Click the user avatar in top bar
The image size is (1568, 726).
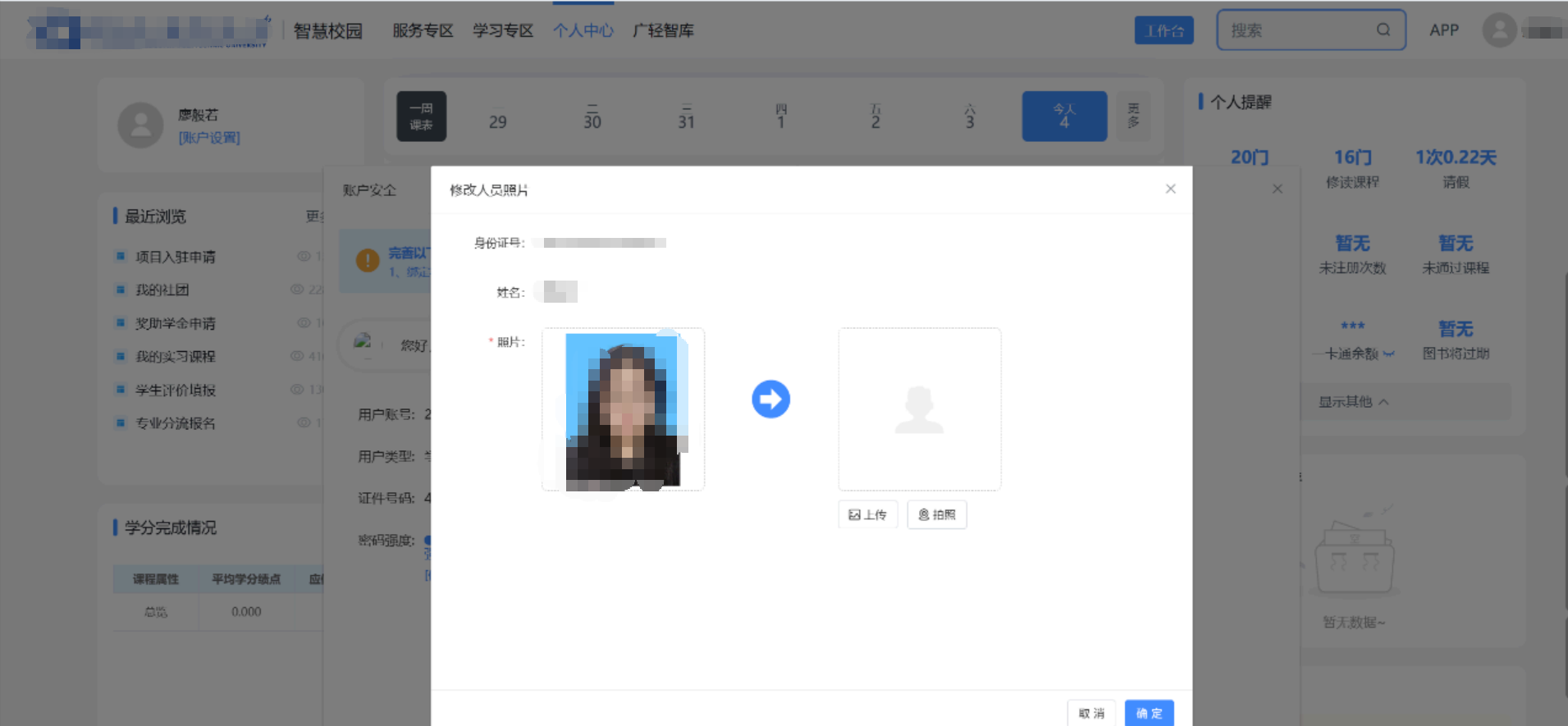(1499, 30)
